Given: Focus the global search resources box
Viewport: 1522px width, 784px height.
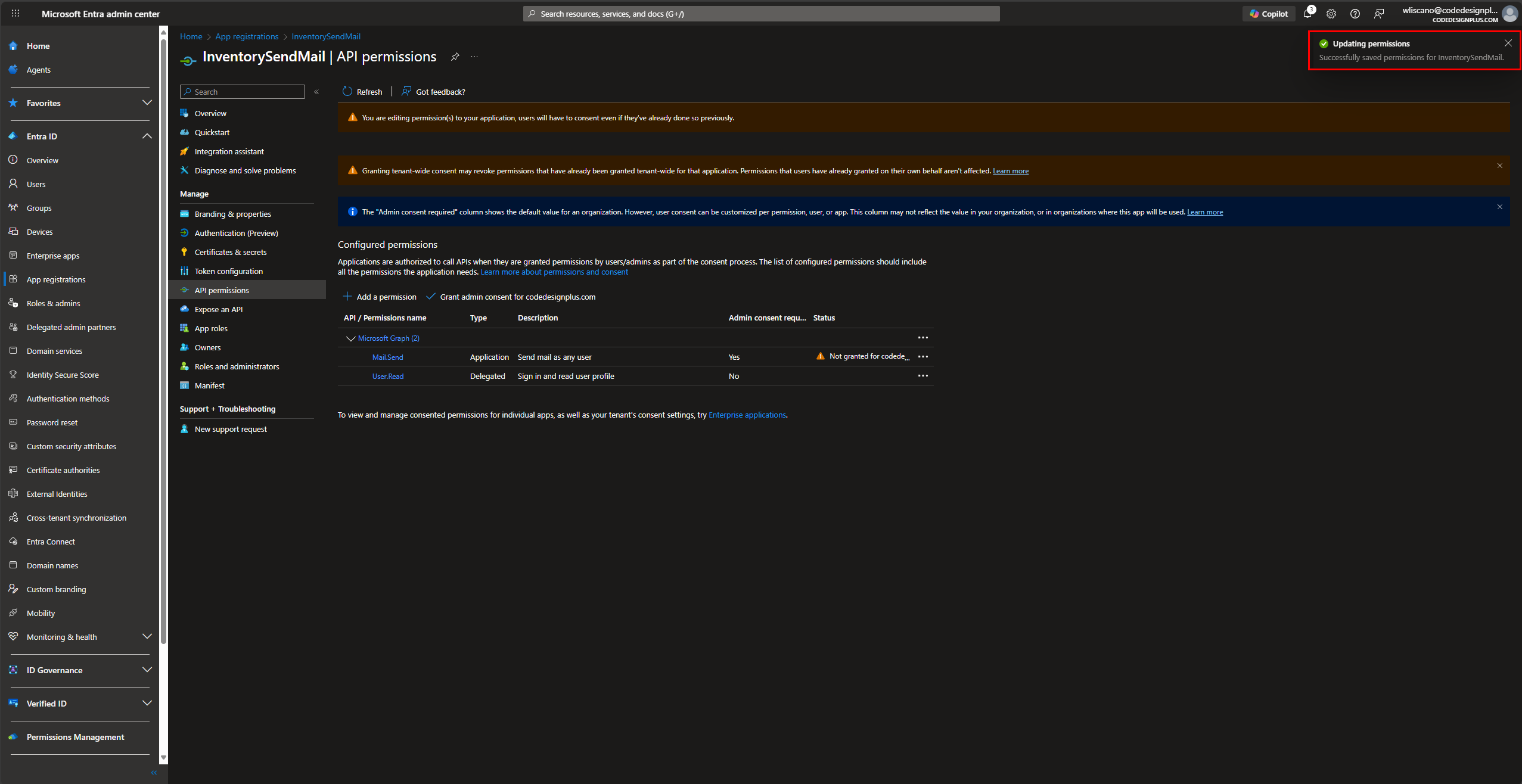Looking at the screenshot, I should 762,14.
